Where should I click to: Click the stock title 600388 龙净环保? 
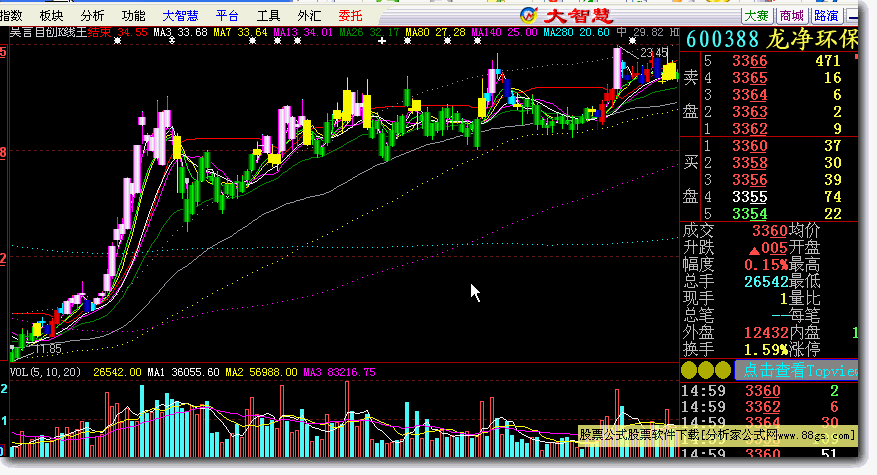coord(771,40)
